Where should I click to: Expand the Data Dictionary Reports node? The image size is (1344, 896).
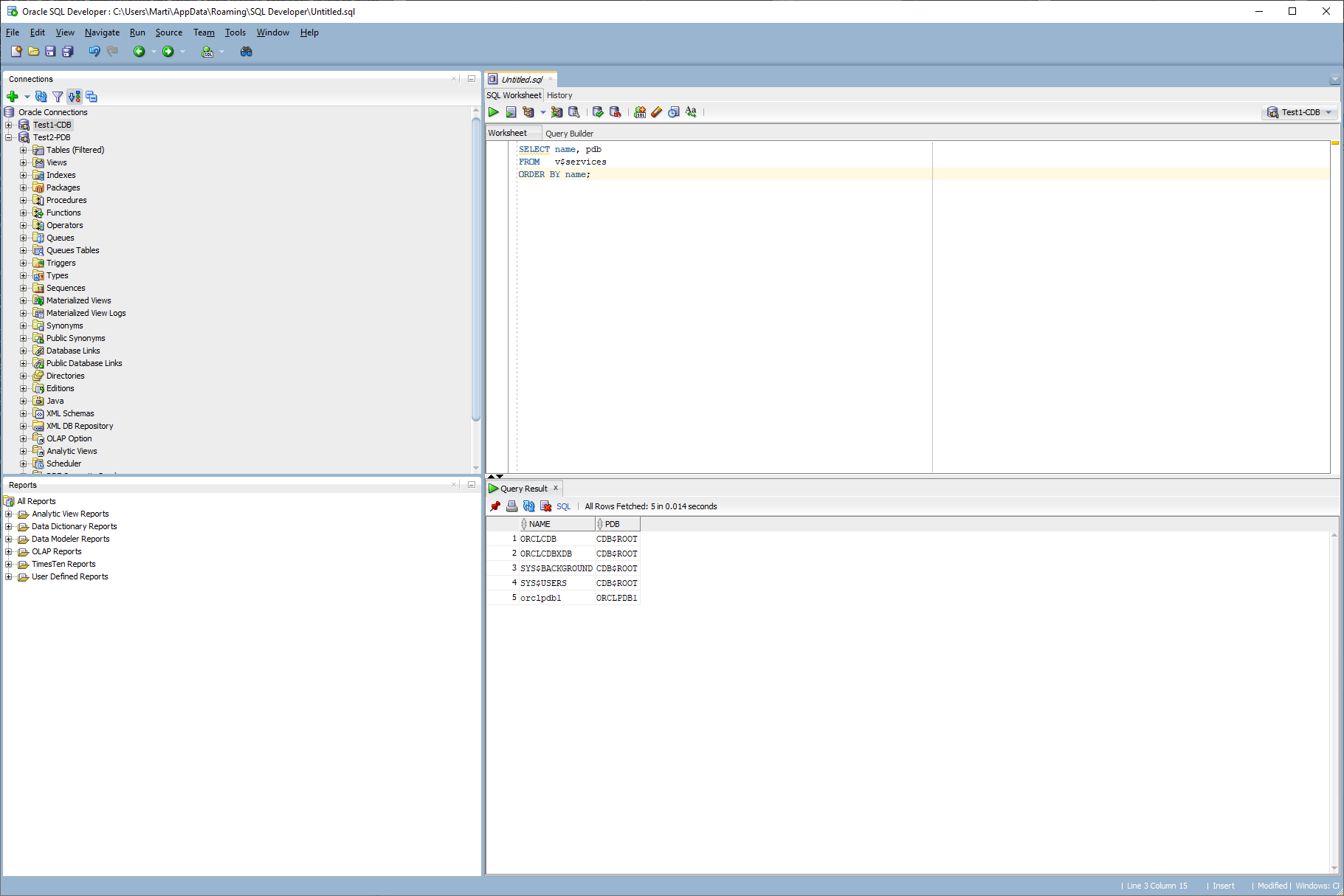click(x=9, y=526)
